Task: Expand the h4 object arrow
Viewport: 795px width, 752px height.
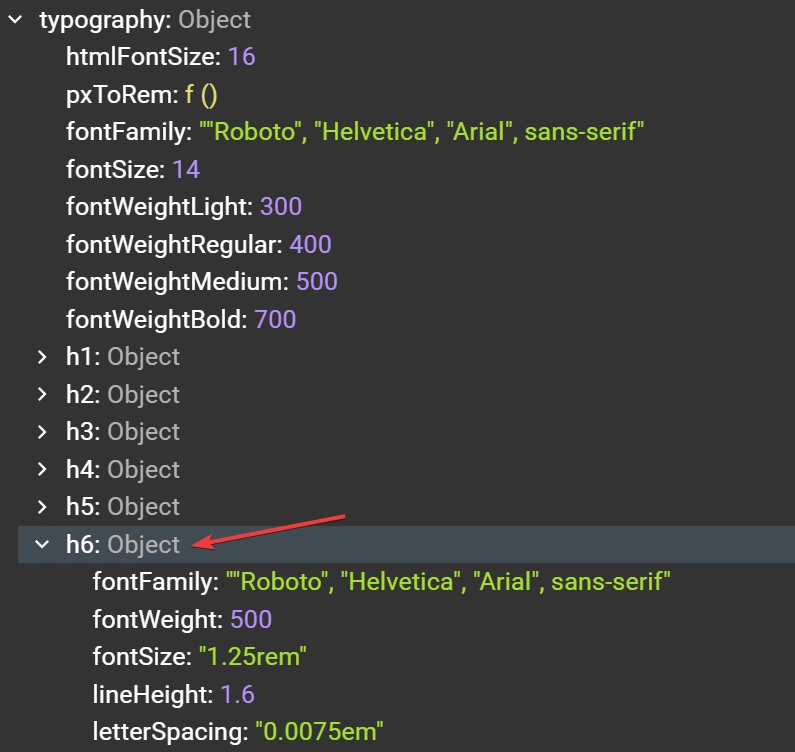Action: [42, 470]
